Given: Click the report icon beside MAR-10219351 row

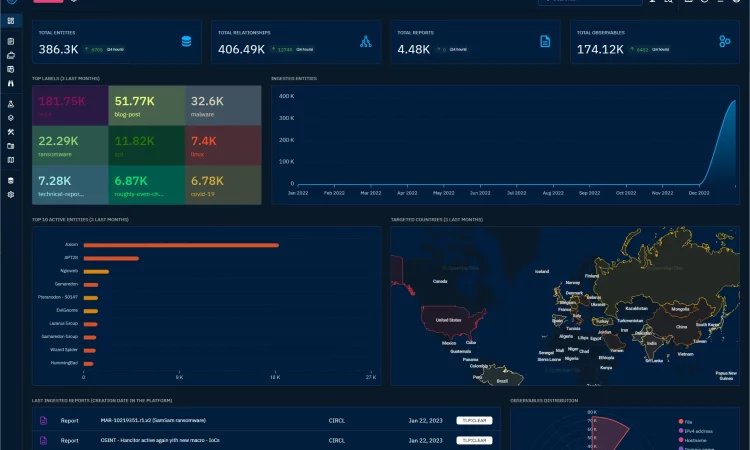Looking at the screenshot, I should (44, 421).
